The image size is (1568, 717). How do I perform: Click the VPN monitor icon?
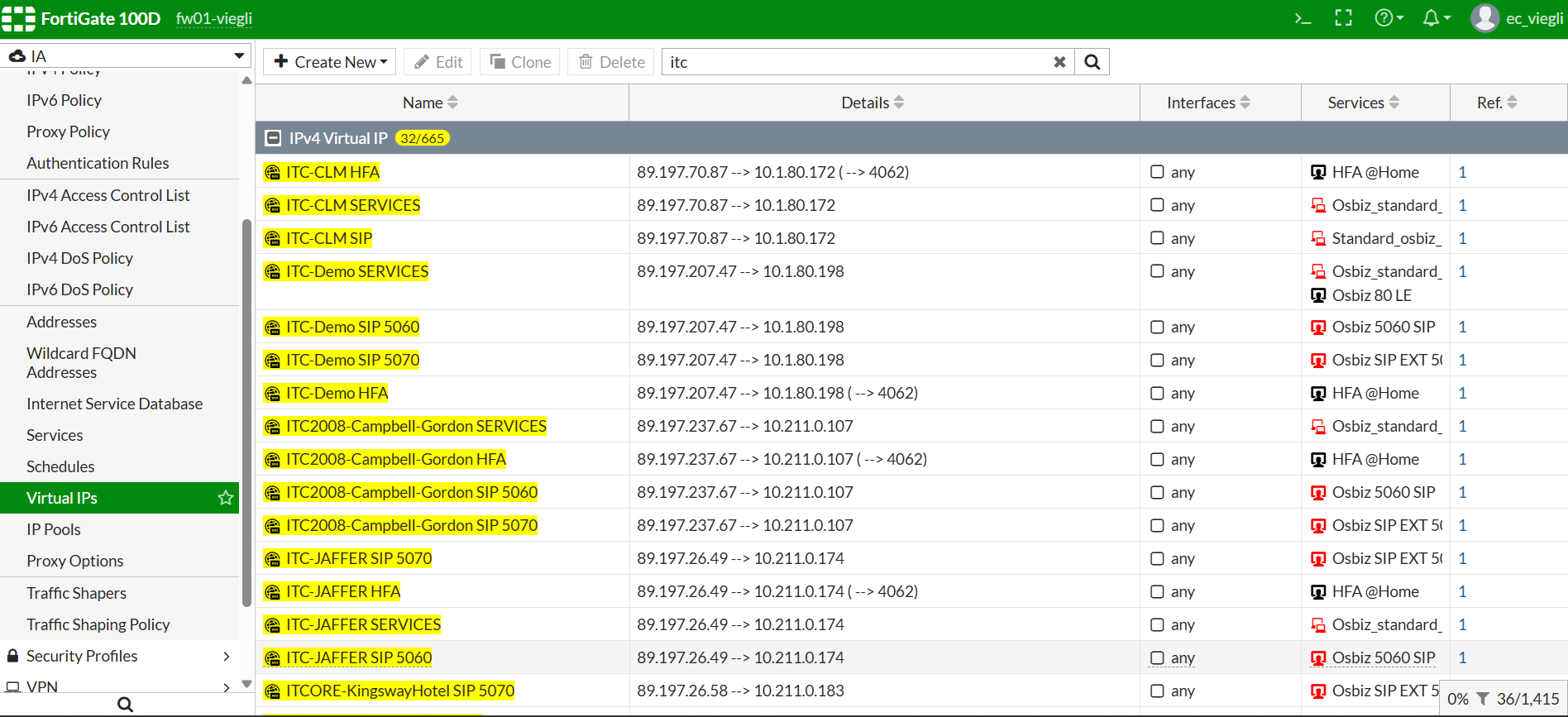(12, 687)
